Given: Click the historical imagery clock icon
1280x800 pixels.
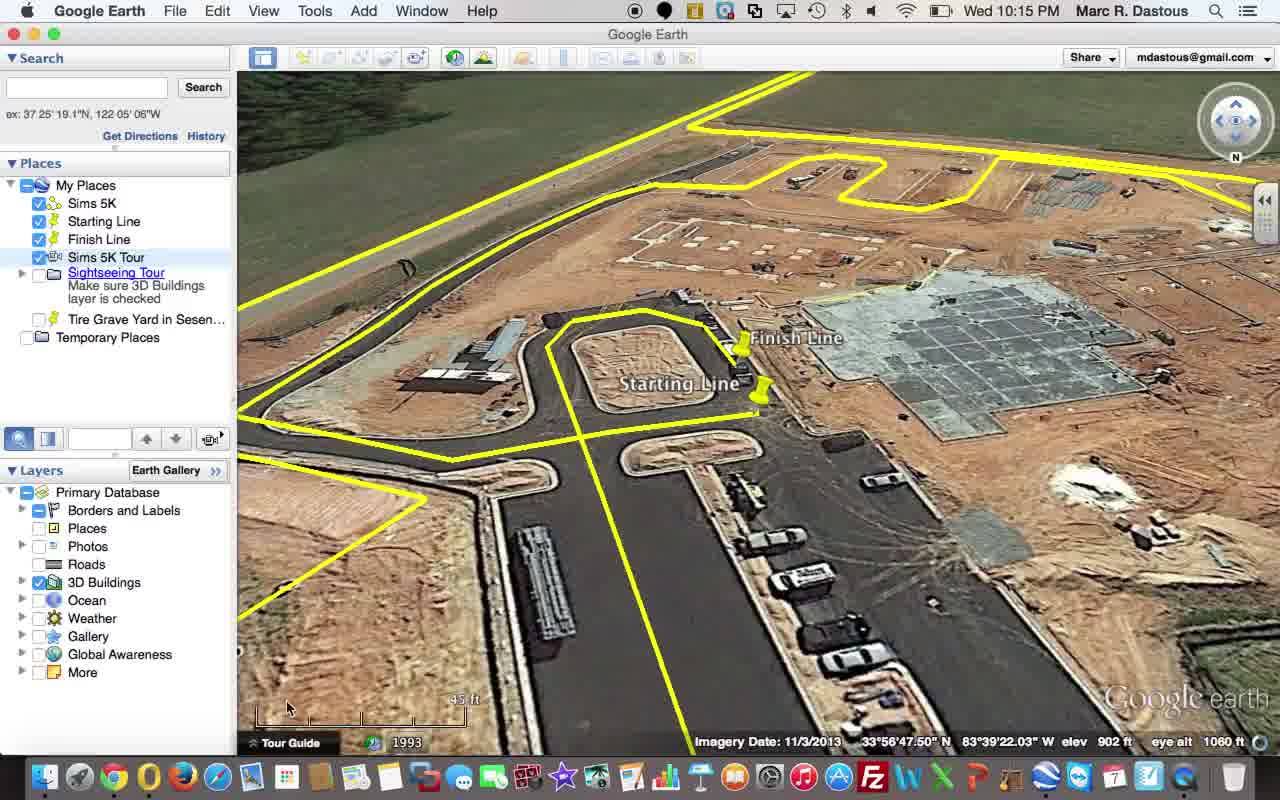Looking at the screenshot, I should click(455, 58).
